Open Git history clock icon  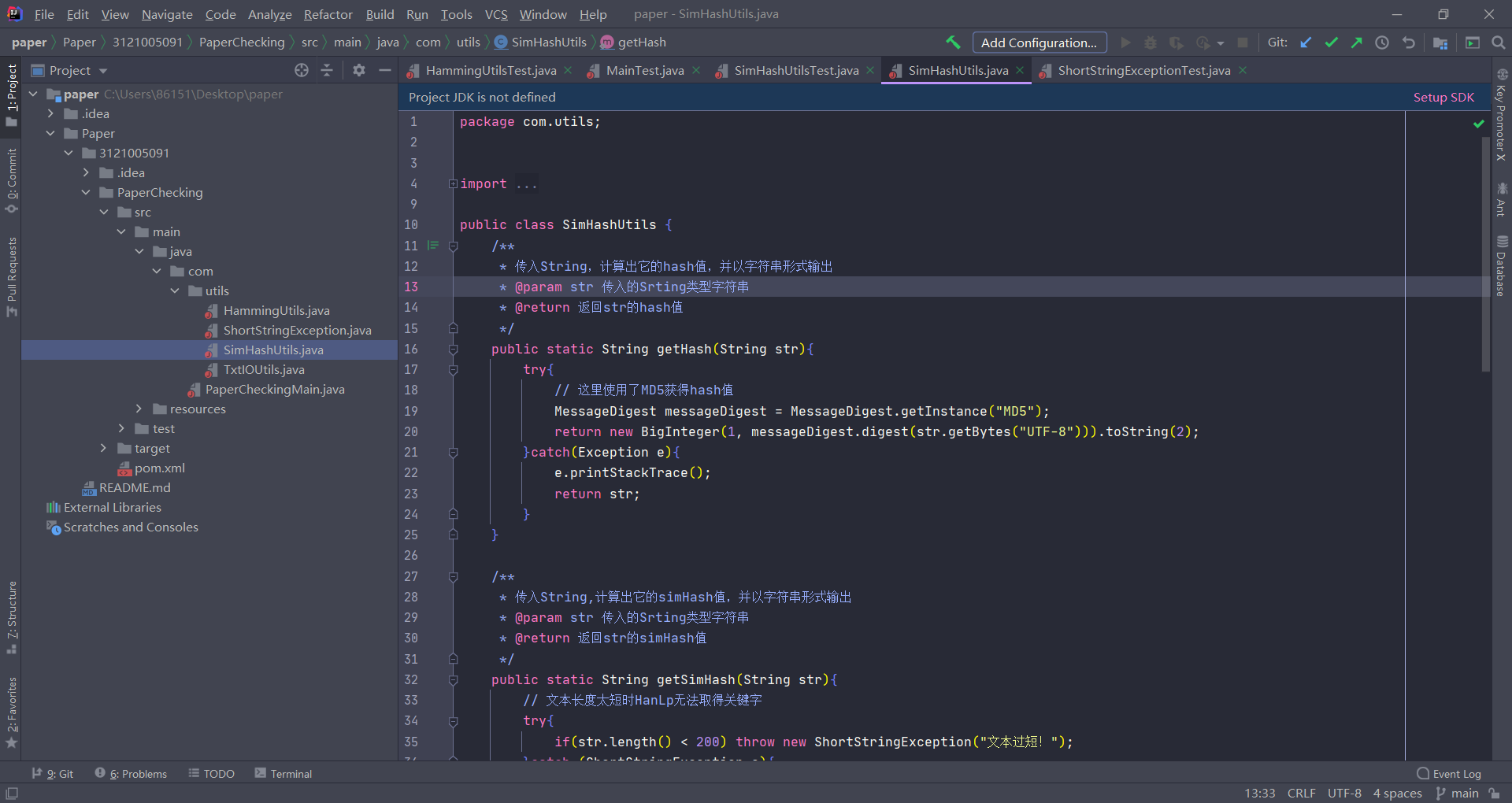click(x=1382, y=43)
